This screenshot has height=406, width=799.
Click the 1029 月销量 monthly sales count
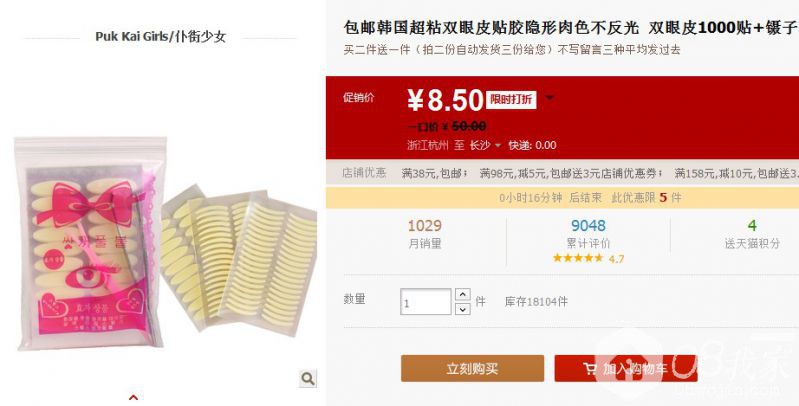tap(424, 225)
